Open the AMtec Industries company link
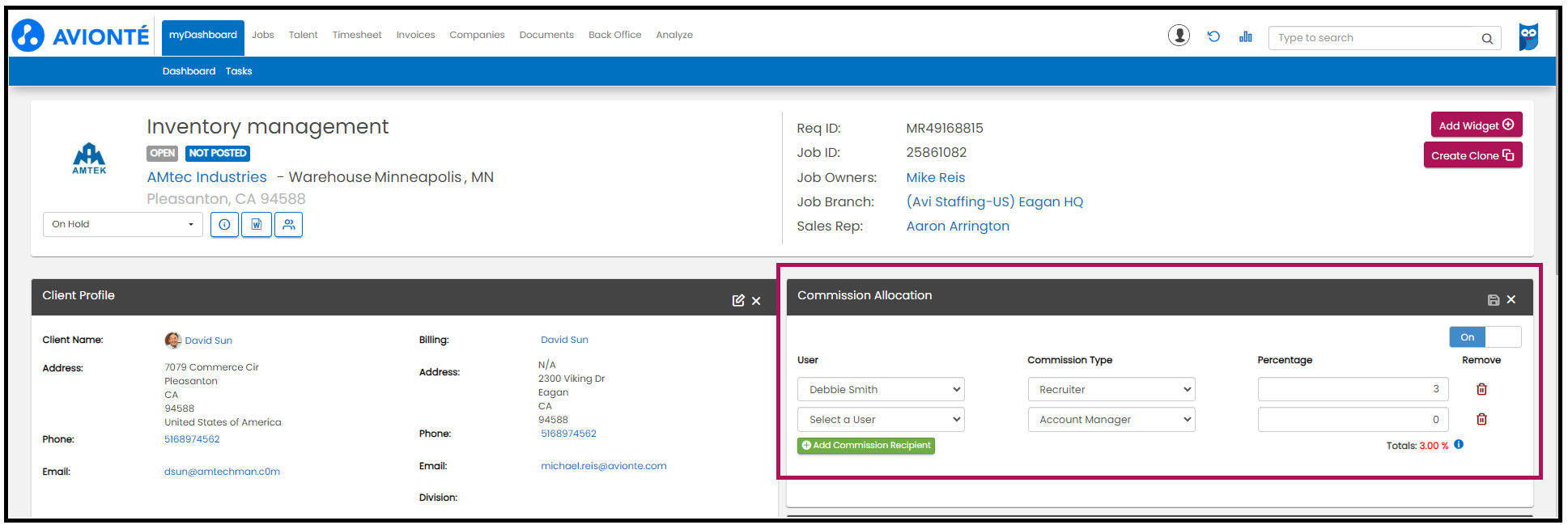Screen dimensions: 1568x525 point(206,177)
